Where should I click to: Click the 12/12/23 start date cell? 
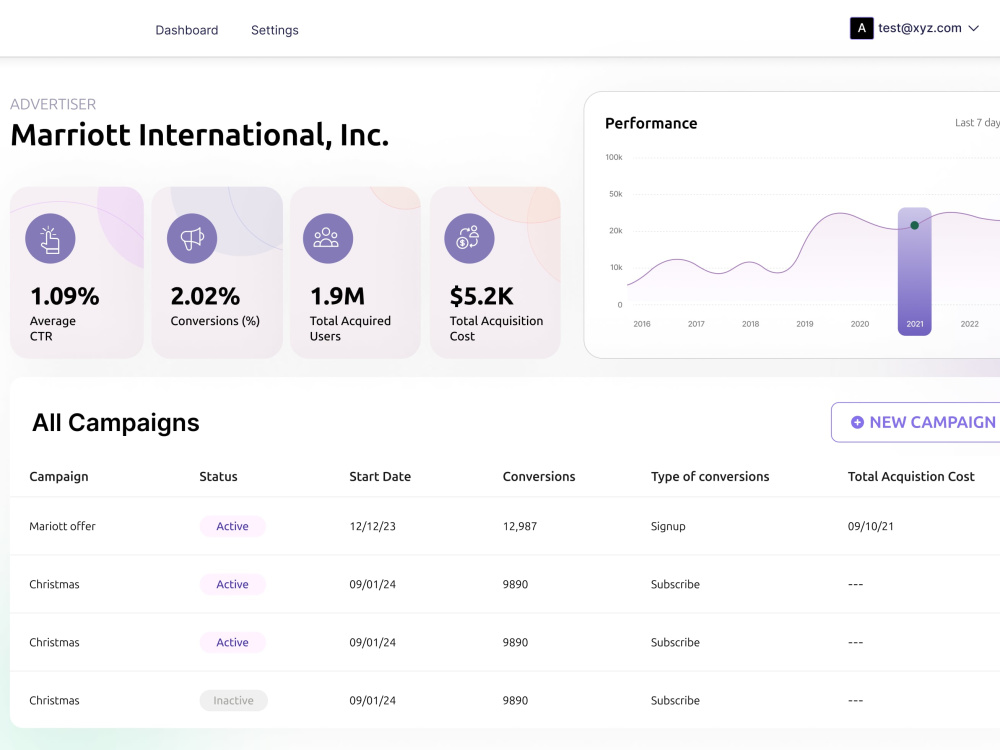[372, 526]
